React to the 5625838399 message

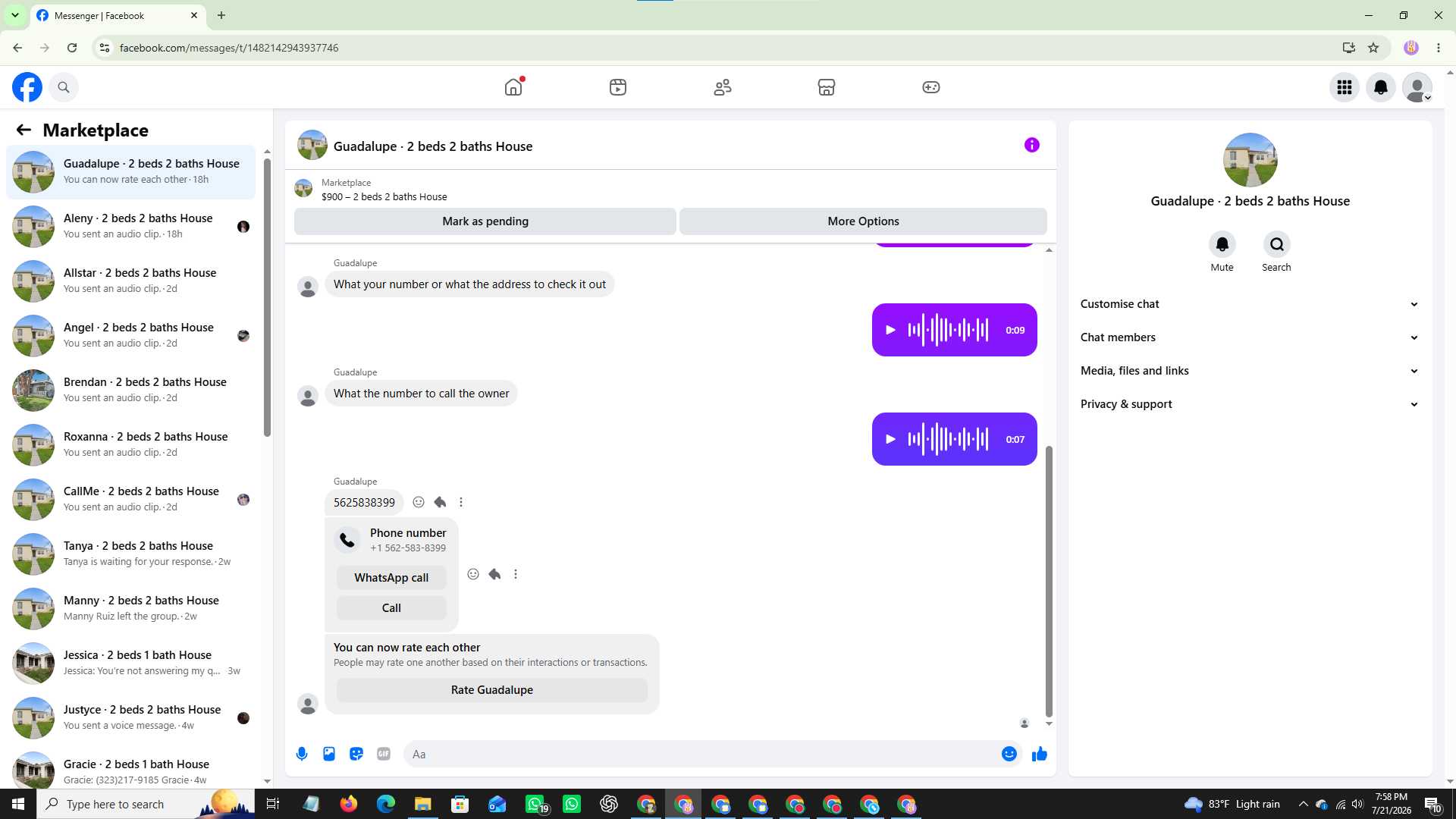coord(419,502)
